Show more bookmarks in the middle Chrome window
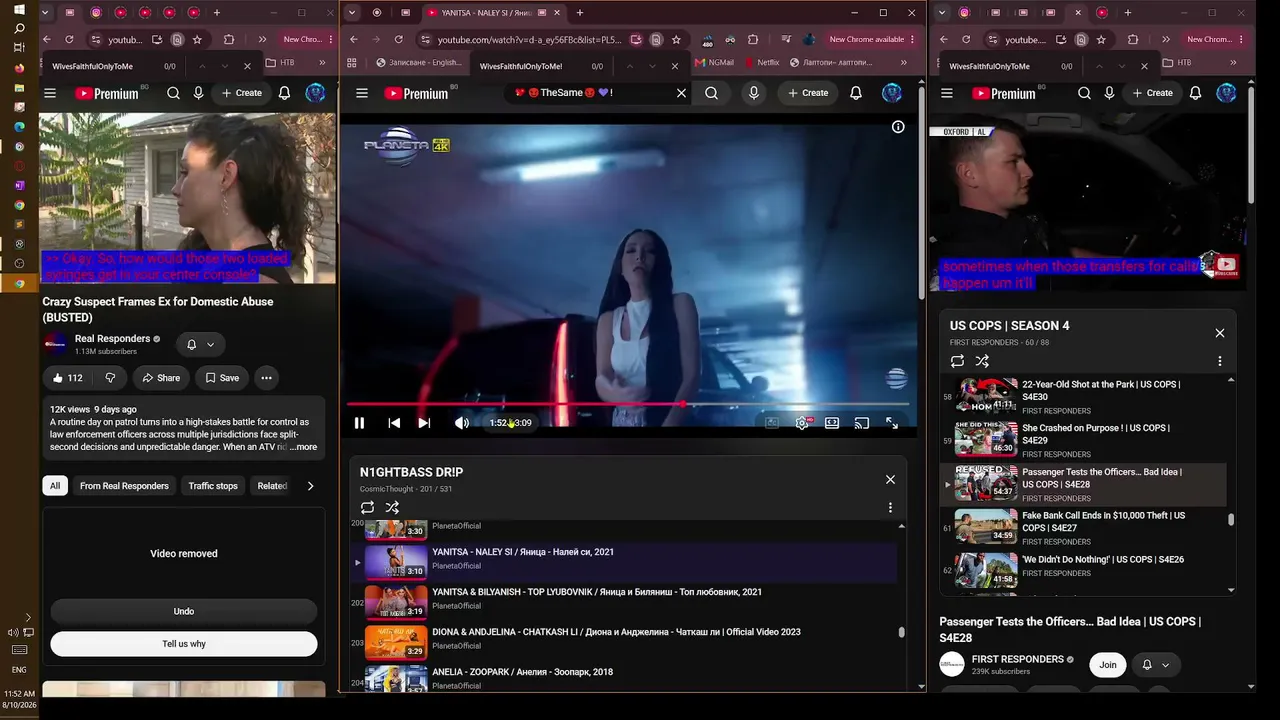 point(904,62)
